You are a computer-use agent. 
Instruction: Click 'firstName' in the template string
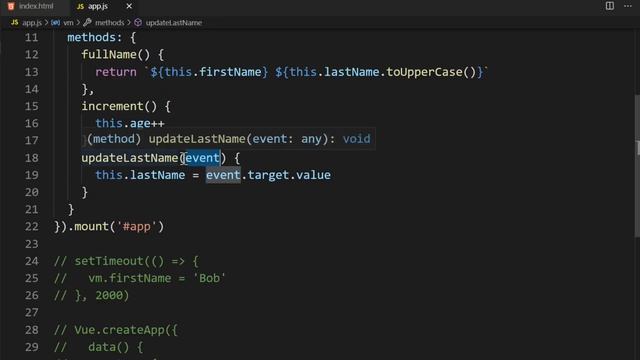click(x=230, y=72)
